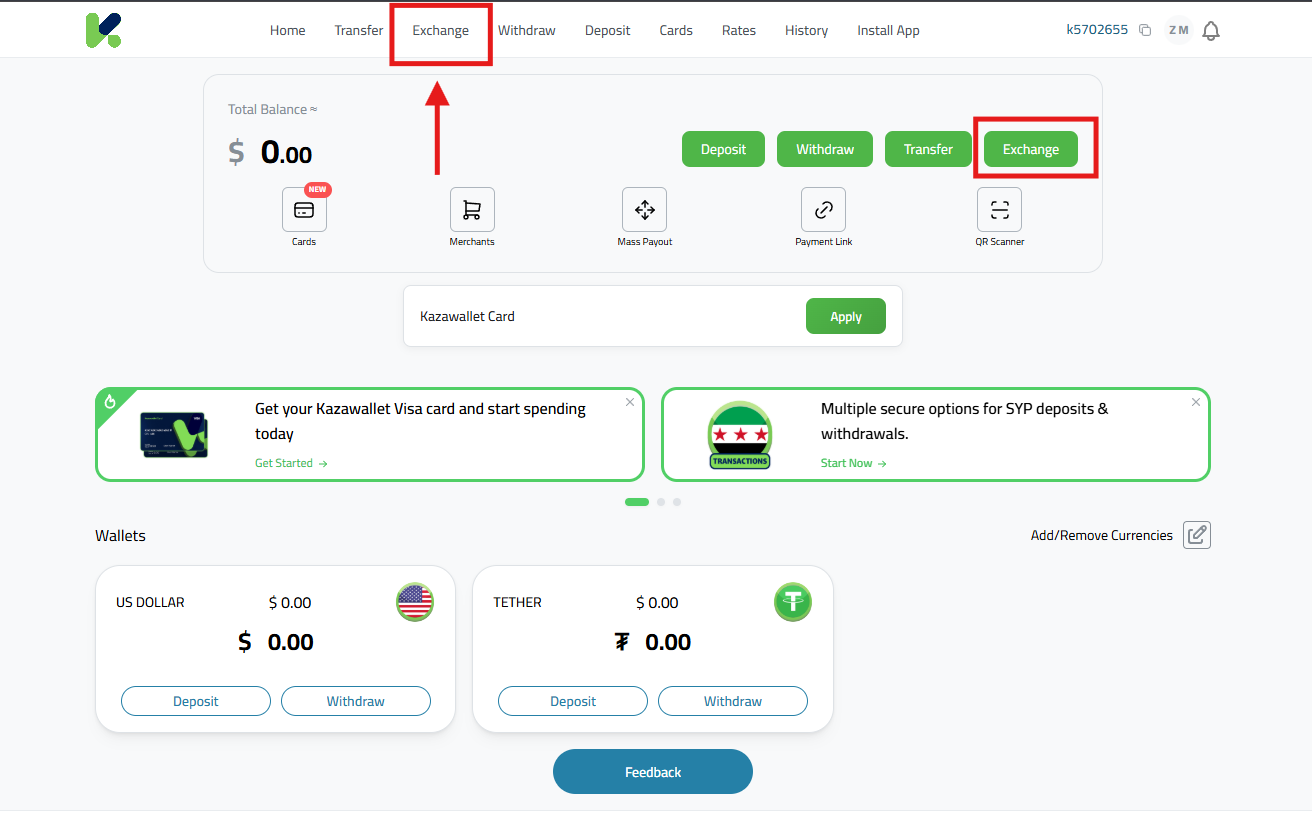Click the green Exchange button
The image size is (1312, 817).
1030,149
